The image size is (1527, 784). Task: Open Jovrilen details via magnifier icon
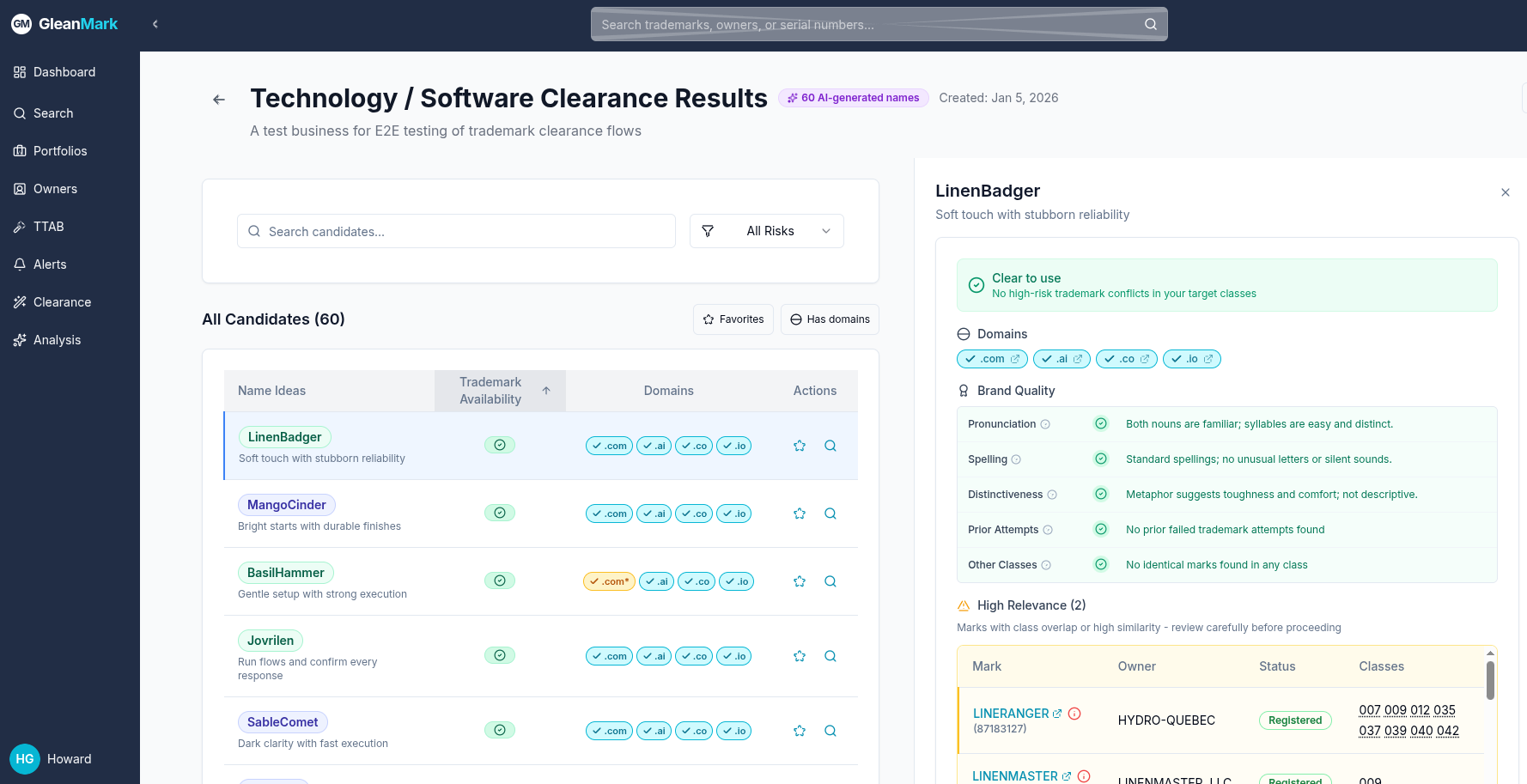[830, 656]
